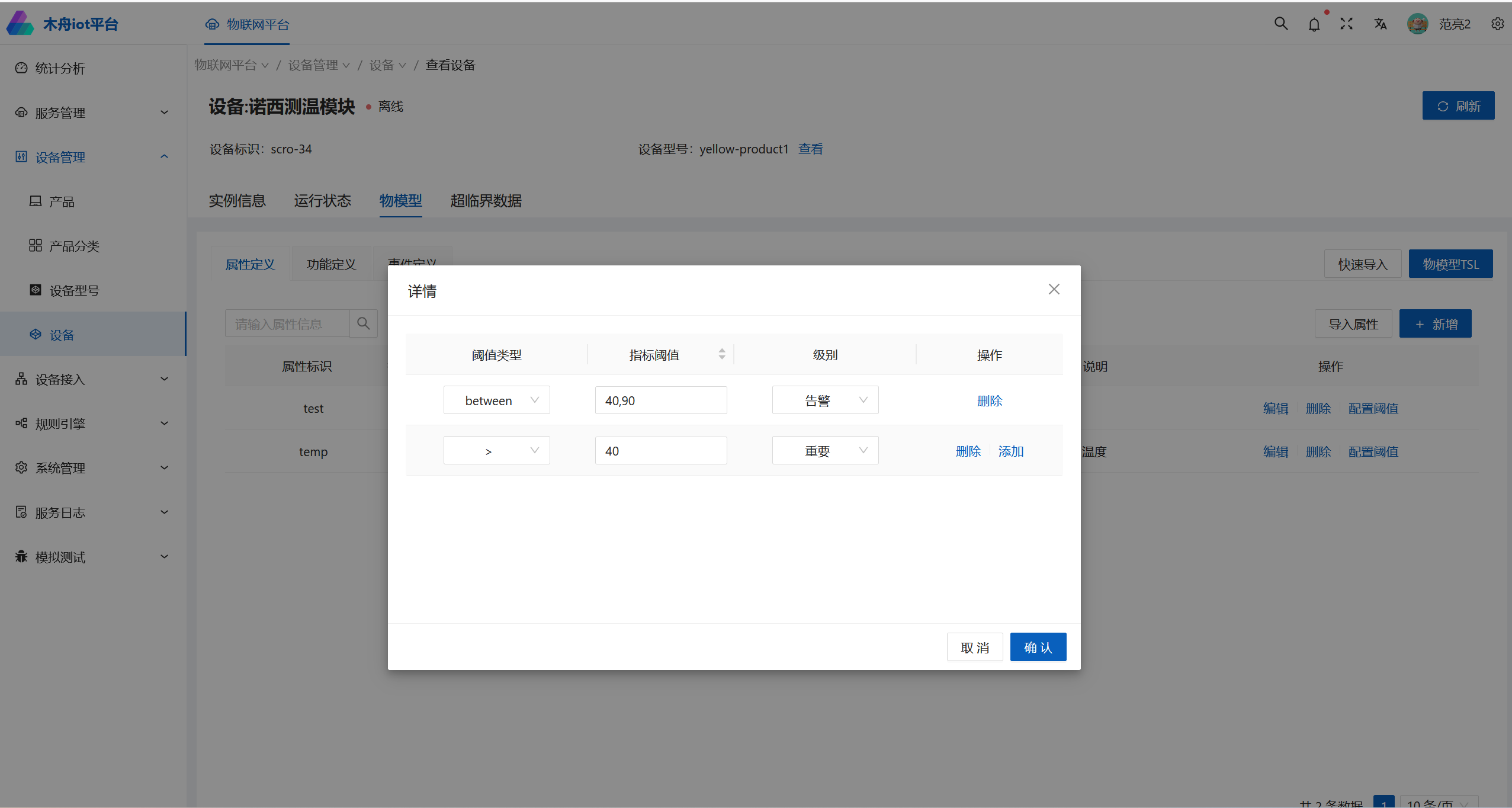Click 确认 to confirm the threshold settings

tap(1037, 647)
